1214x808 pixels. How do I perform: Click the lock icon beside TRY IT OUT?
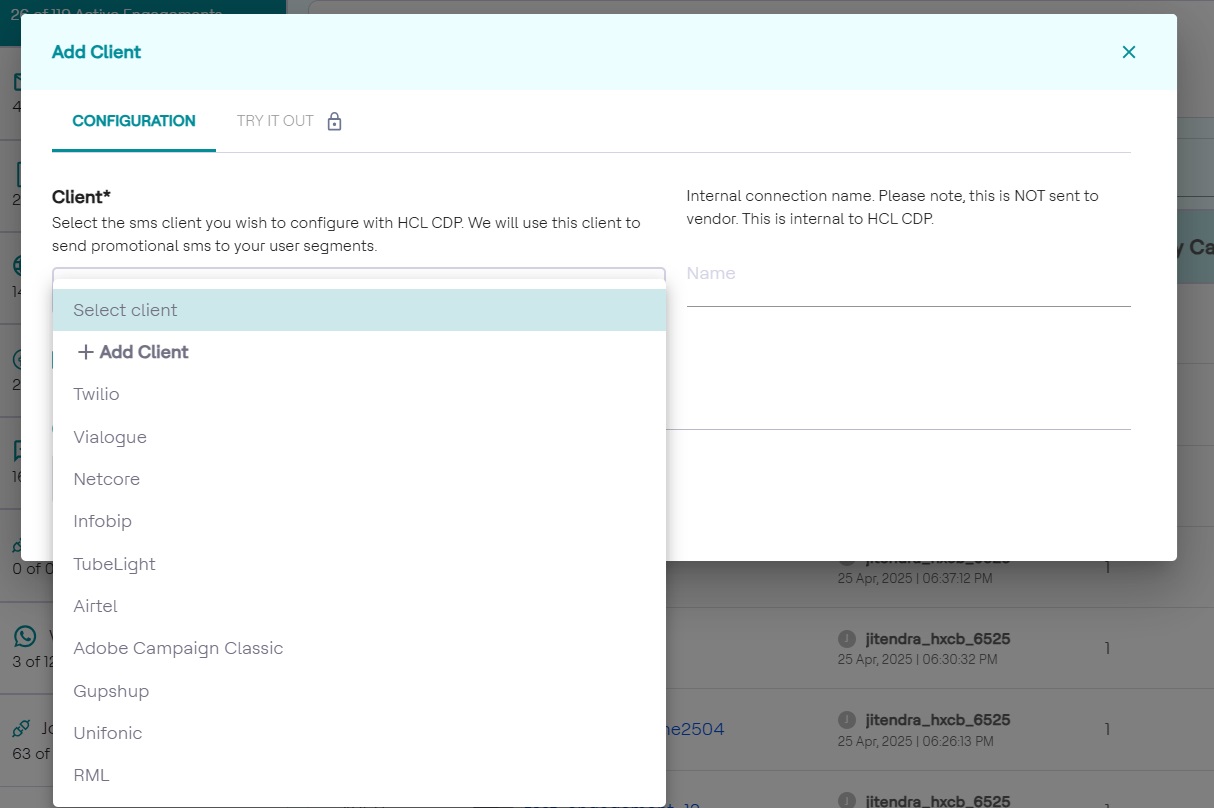click(334, 122)
